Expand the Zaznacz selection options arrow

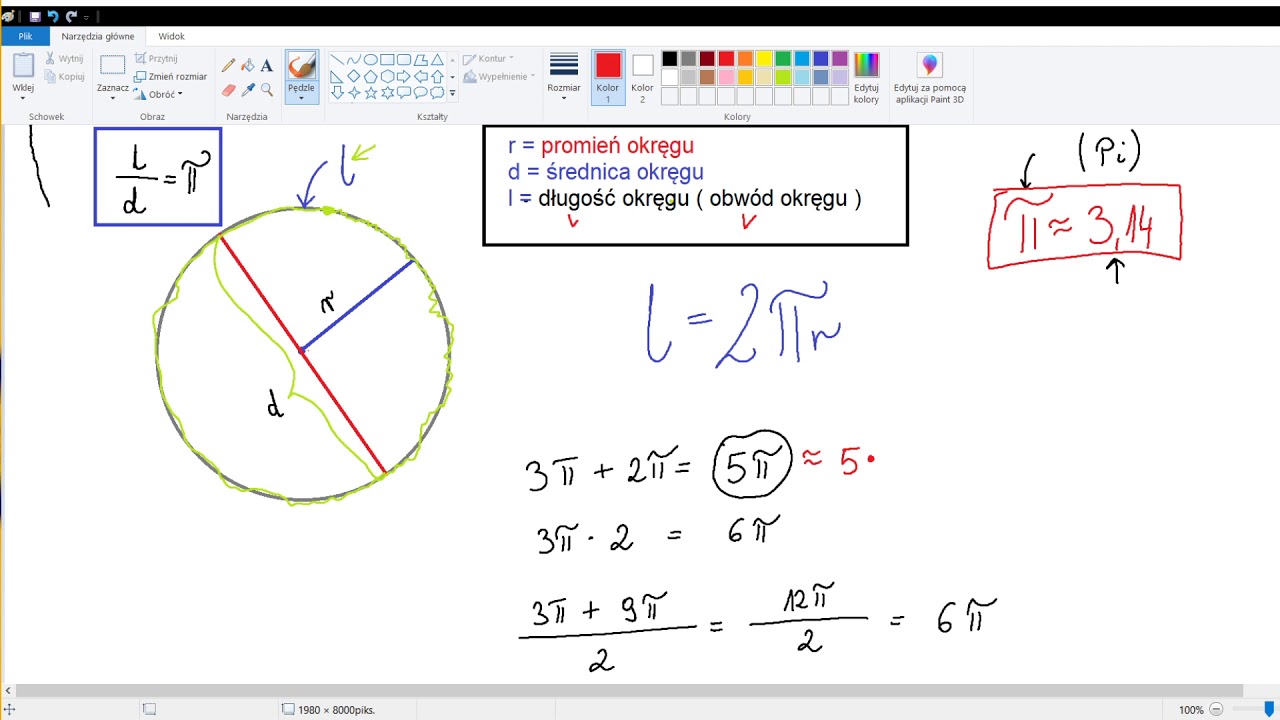click(x=112, y=98)
